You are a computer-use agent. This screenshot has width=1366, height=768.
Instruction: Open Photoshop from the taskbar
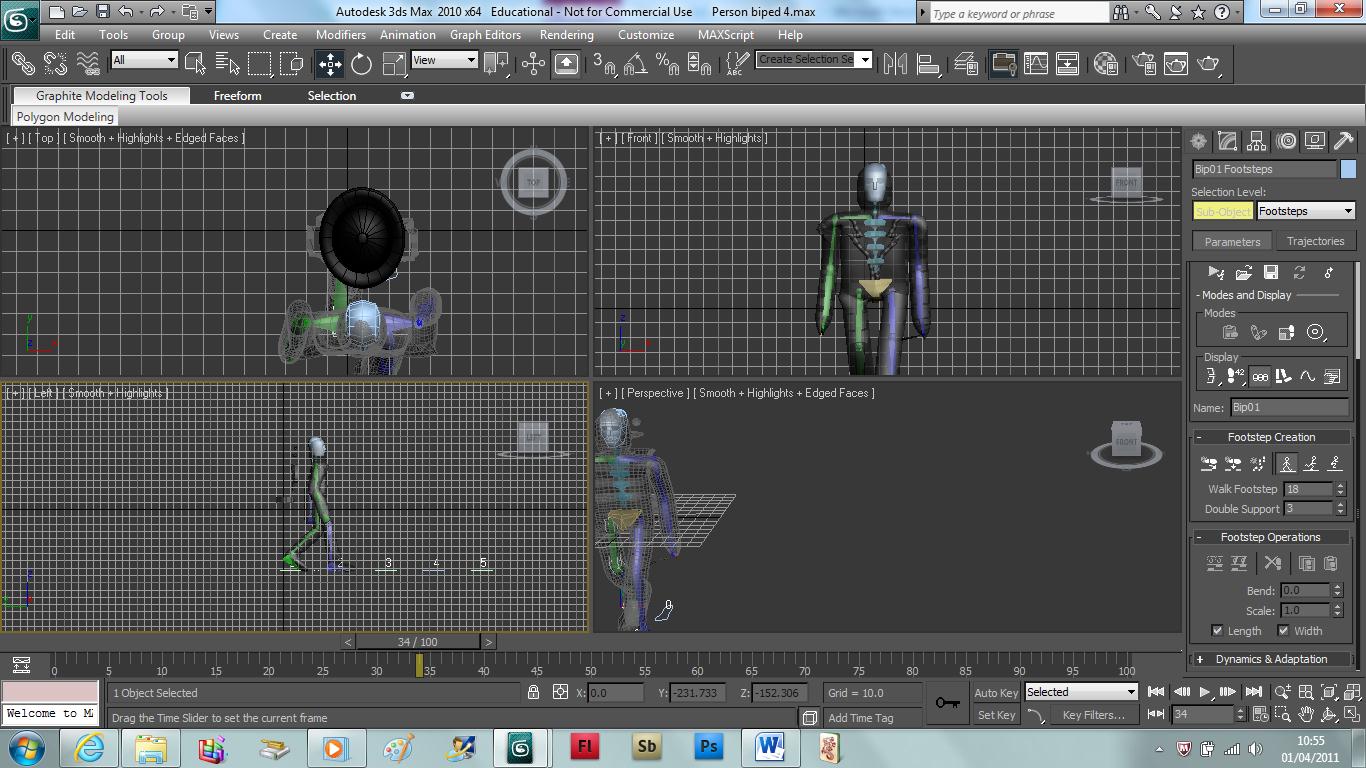click(x=708, y=747)
